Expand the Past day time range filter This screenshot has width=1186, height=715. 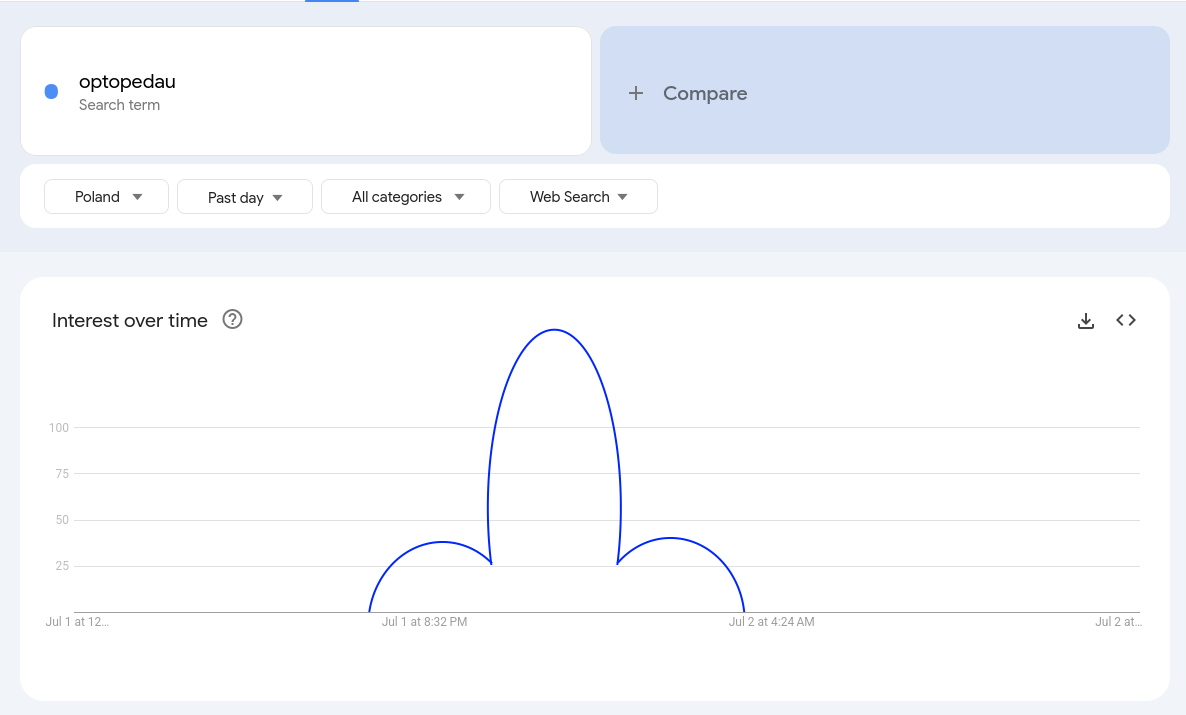(245, 197)
